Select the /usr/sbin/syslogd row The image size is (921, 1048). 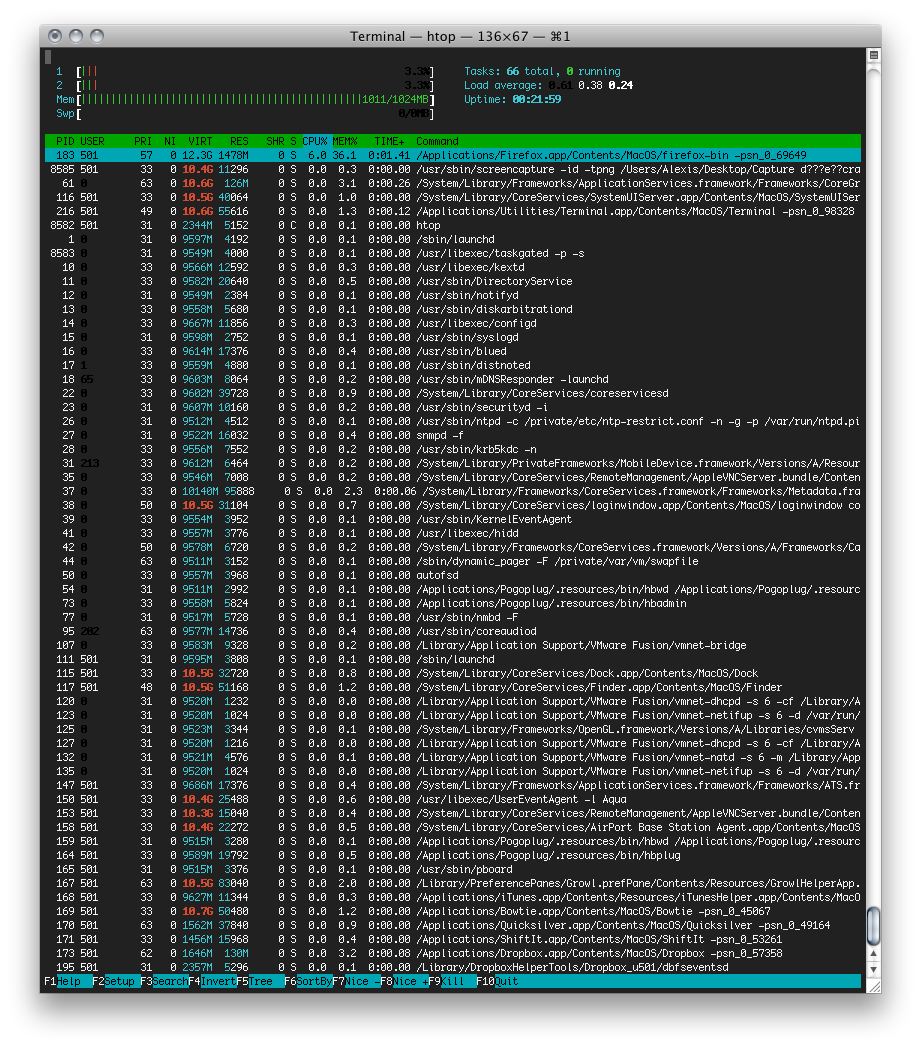[452, 338]
